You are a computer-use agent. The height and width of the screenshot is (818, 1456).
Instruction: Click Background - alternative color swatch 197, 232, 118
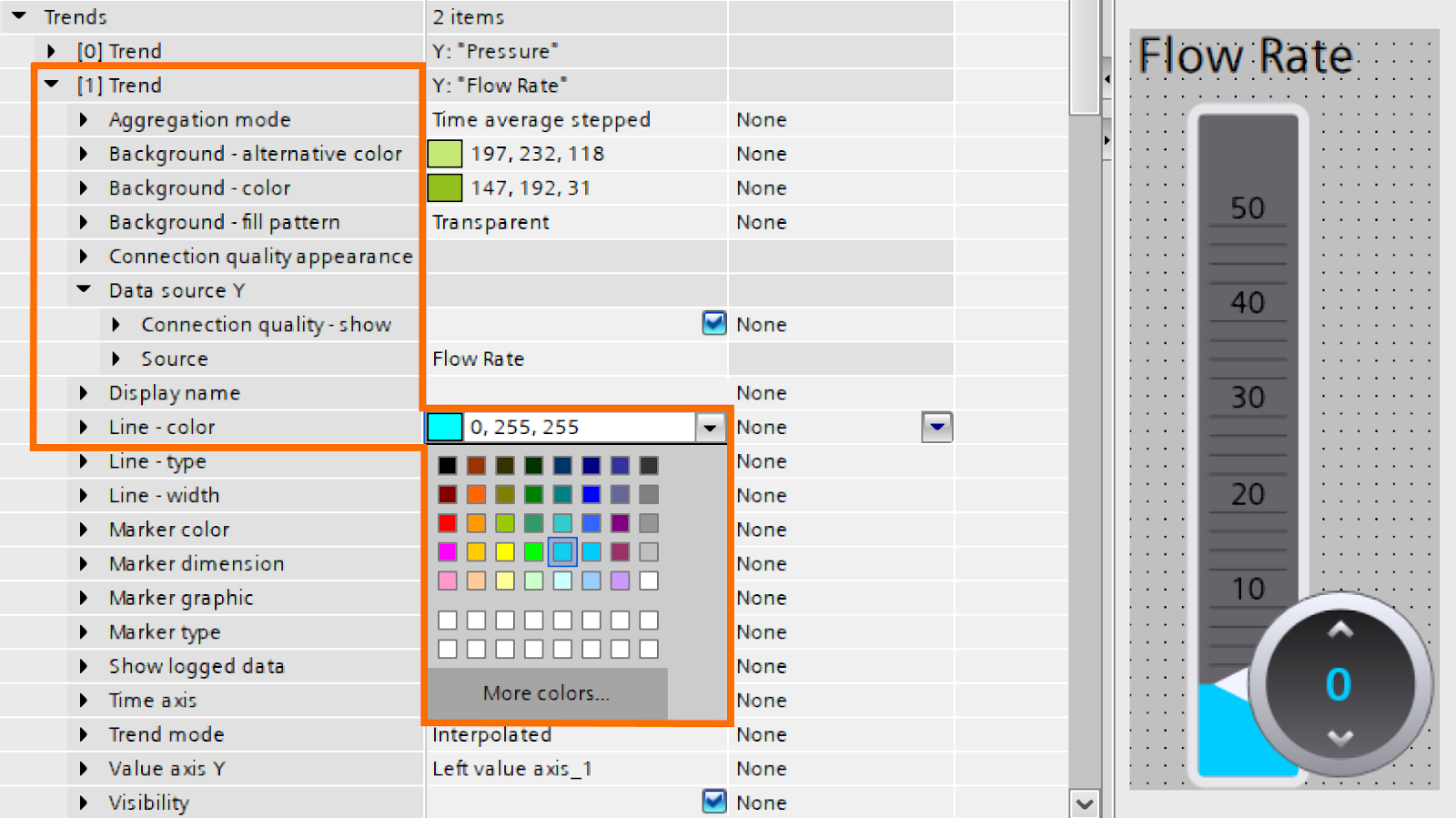tap(445, 154)
